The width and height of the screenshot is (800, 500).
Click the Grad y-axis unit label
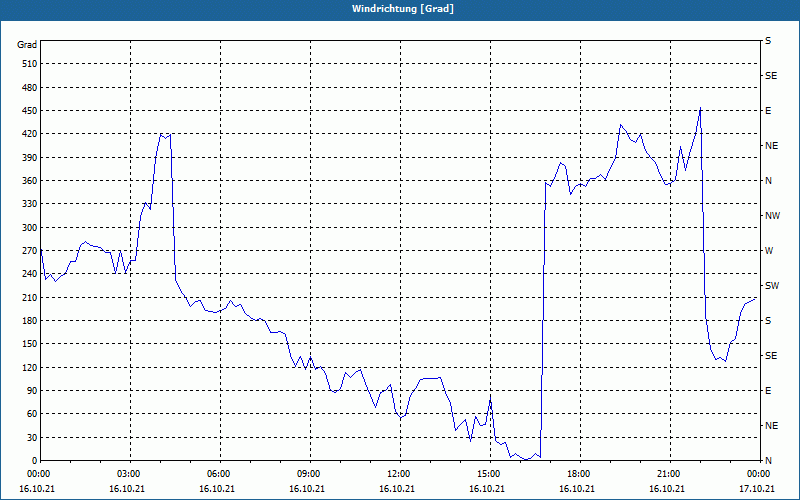click(x=27, y=45)
